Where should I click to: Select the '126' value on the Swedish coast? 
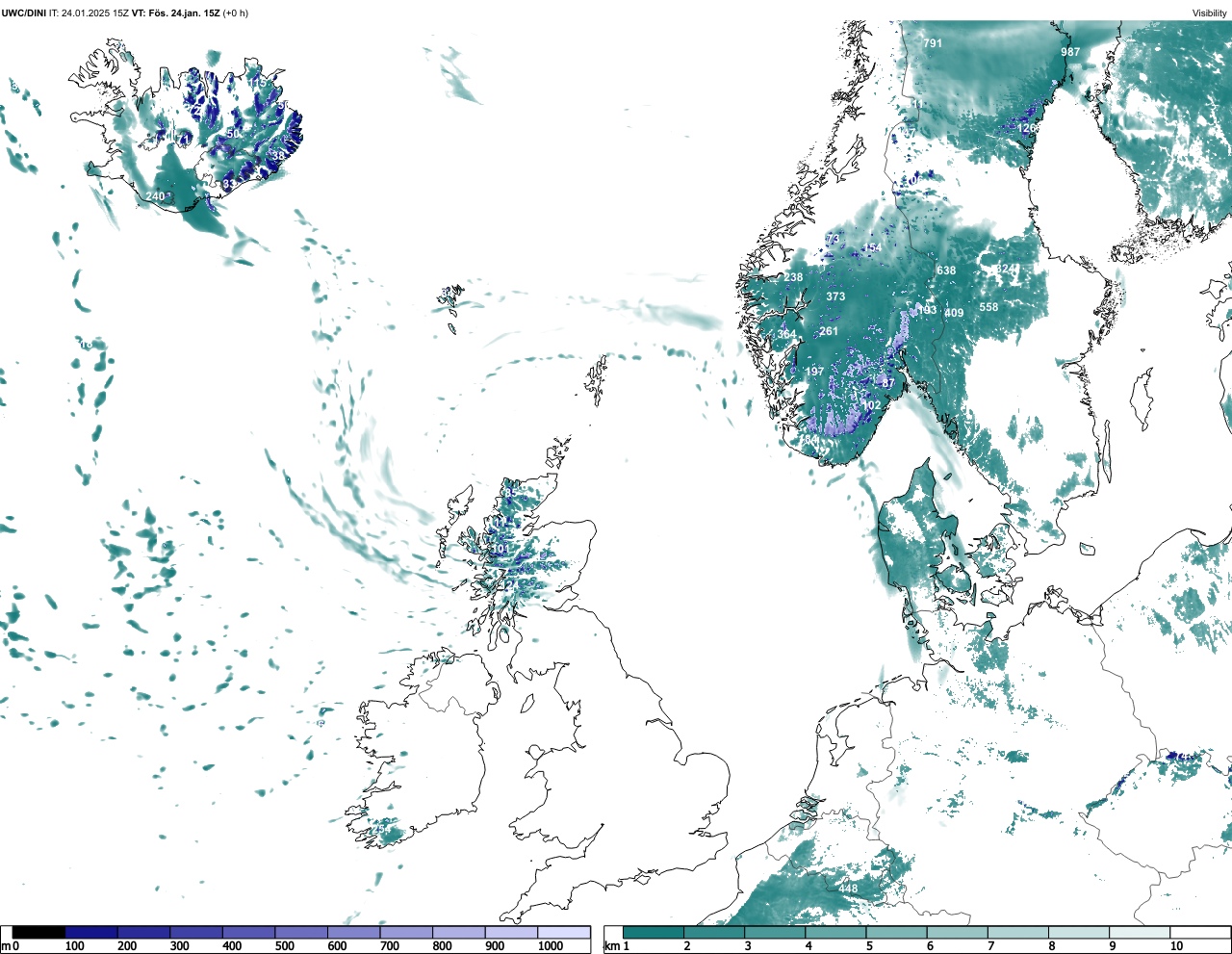[x=1028, y=128]
